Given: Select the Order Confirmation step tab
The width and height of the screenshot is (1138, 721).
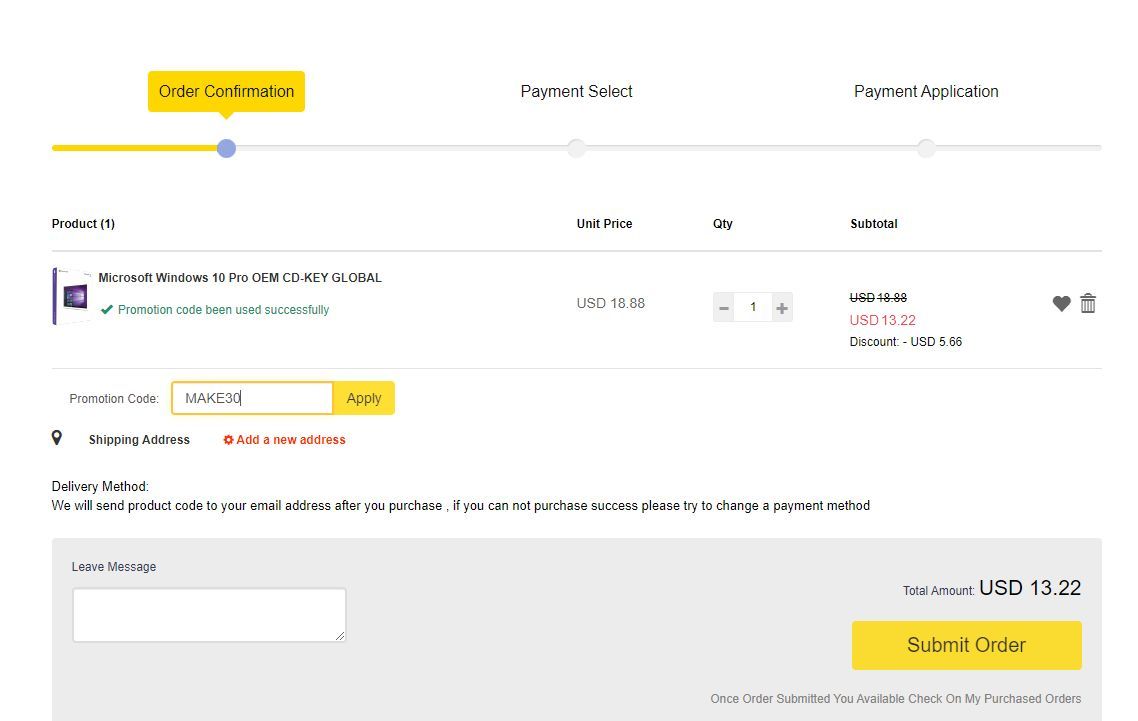Looking at the screenshot, I should click(x=226, y=91).
